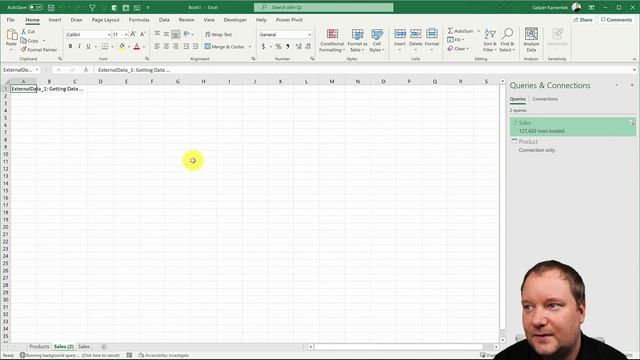Open Format as Table
The width and height of the screenshot is (640, 360).
click(x=357, y=40)
